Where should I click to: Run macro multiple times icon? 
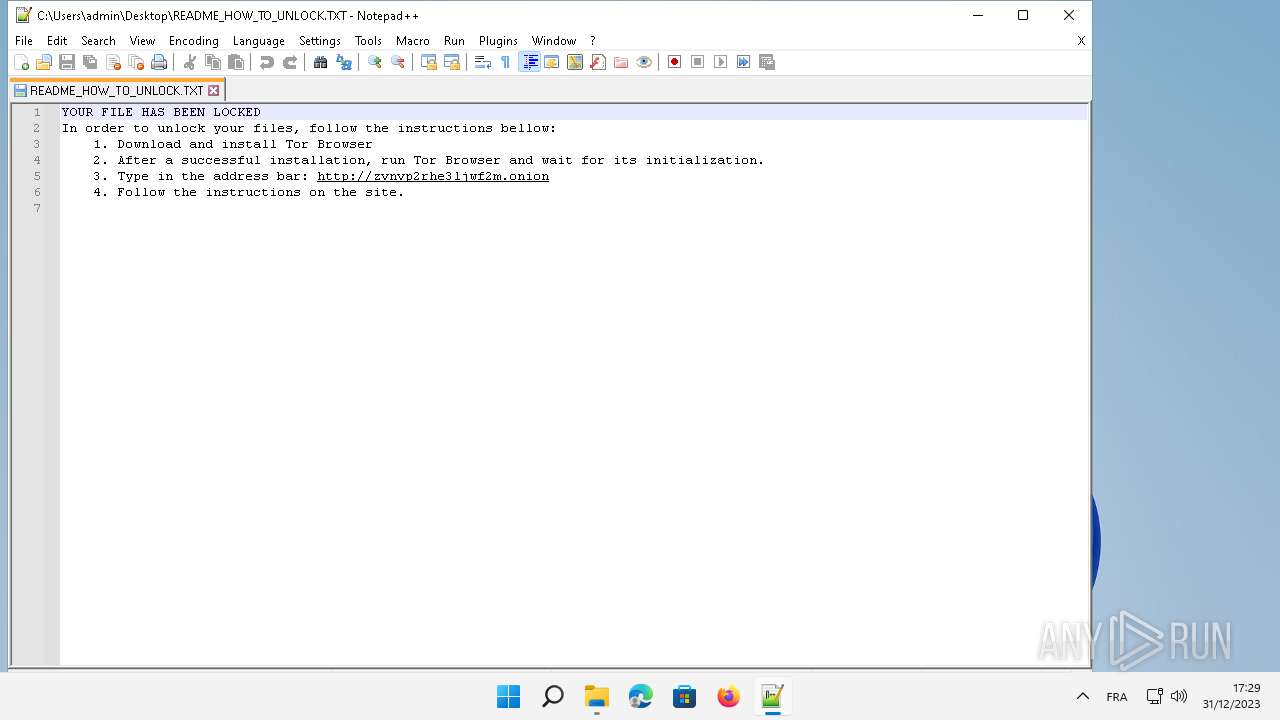click(744, 62)
